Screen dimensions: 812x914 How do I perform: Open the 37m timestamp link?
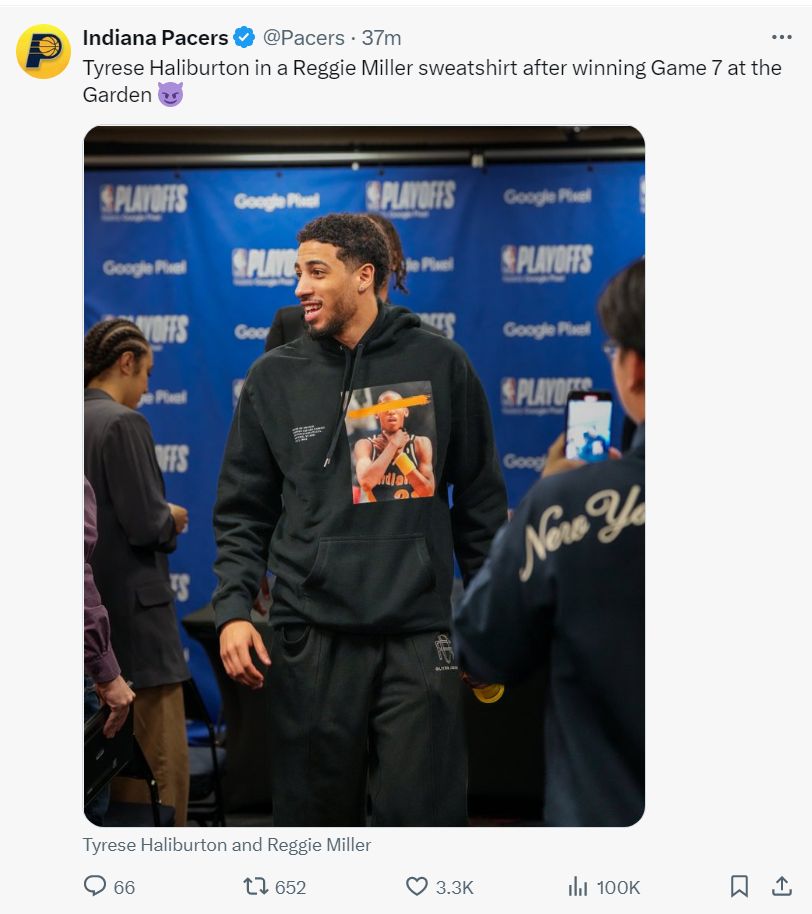[381, 38]
